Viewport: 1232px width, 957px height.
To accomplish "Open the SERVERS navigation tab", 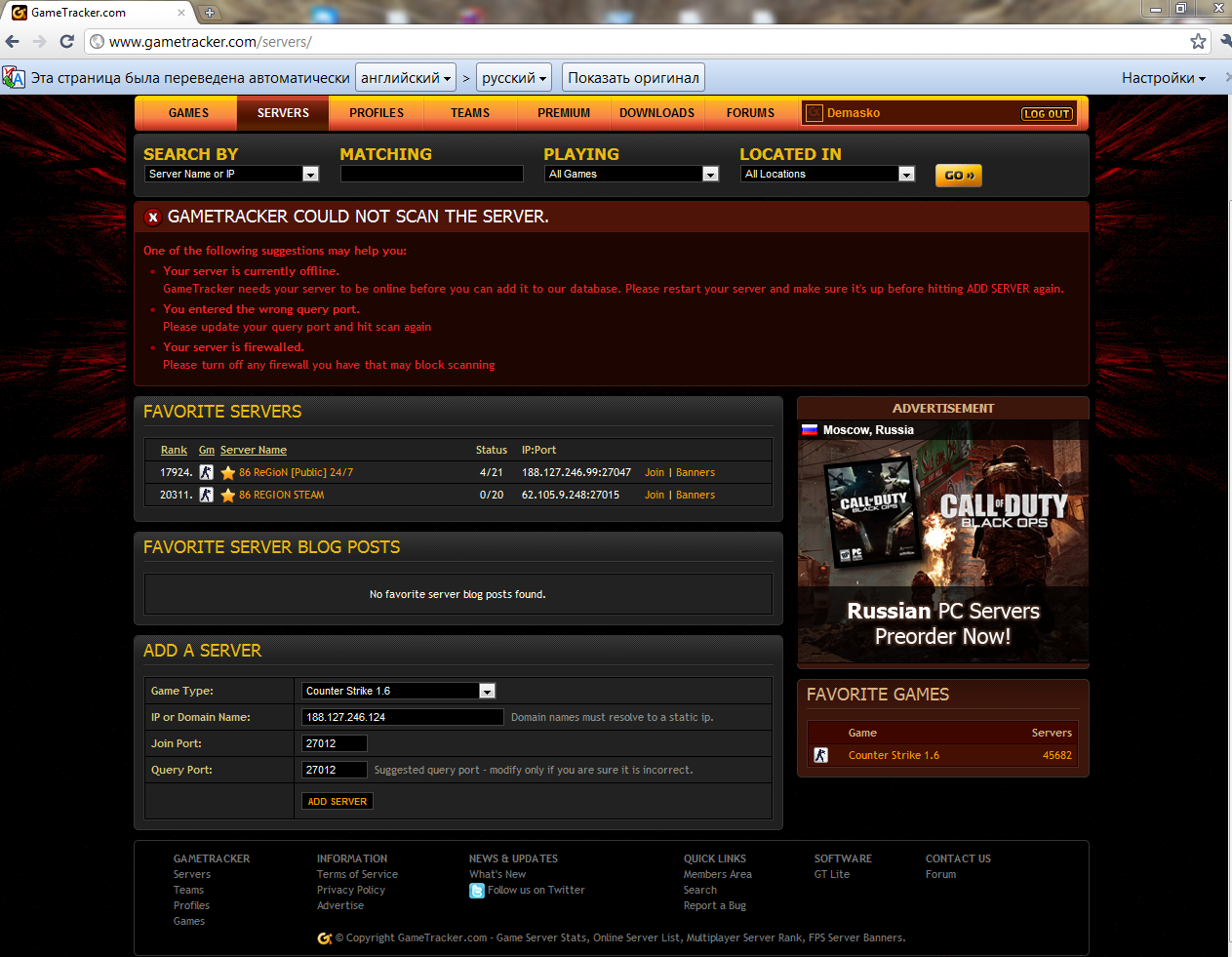I will [283, 113].
